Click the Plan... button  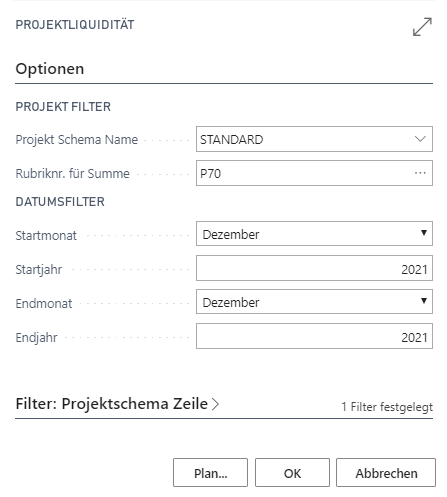point(210,473)
